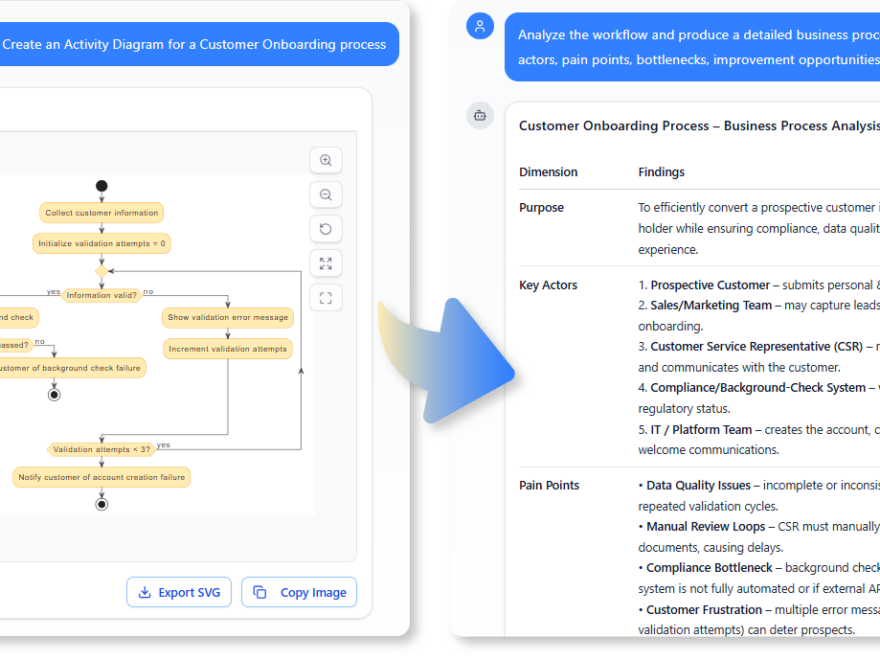Select the Information valid? decision diamond

(104, 295)
